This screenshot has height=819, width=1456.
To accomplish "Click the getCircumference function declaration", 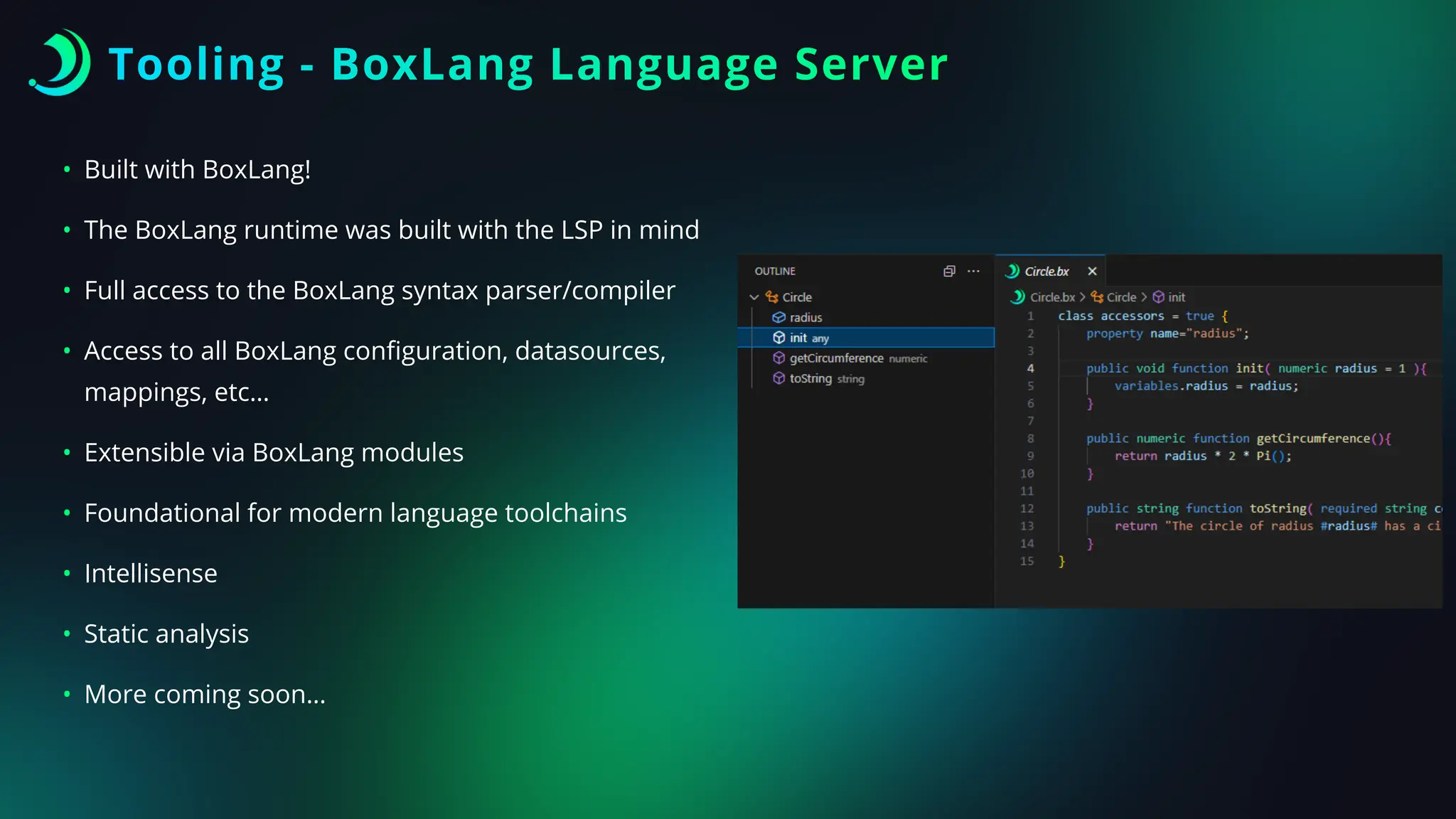I will [1238, 439].
